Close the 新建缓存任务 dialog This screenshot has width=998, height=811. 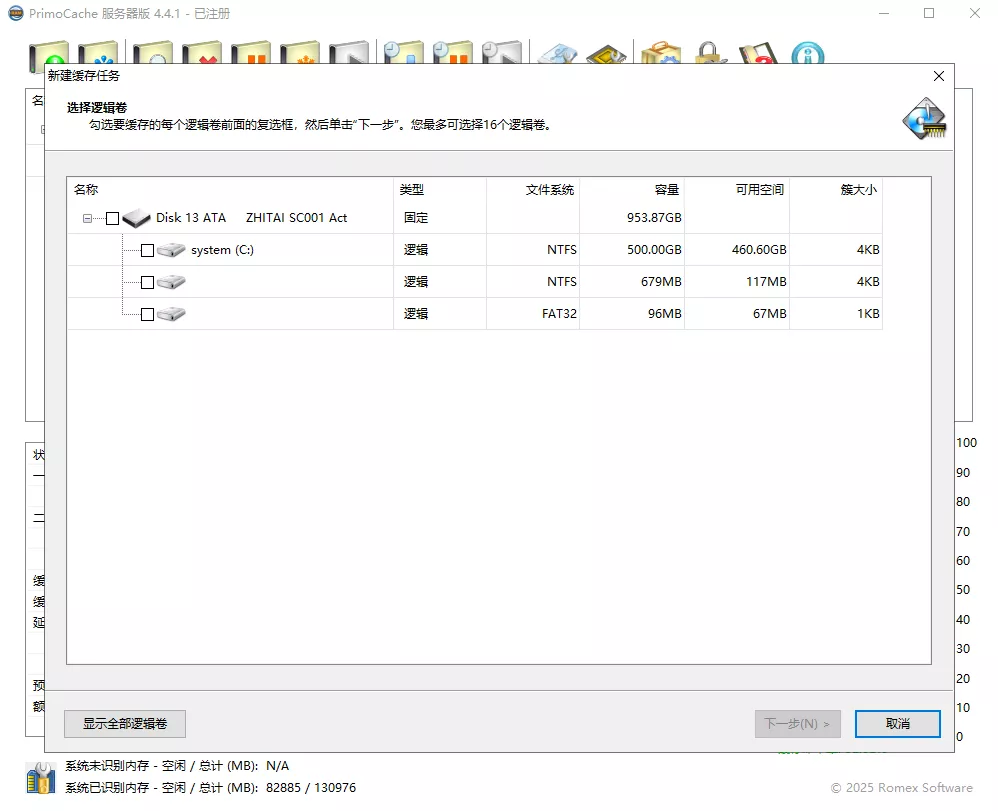pyautogui.click(x=938, y=76)
